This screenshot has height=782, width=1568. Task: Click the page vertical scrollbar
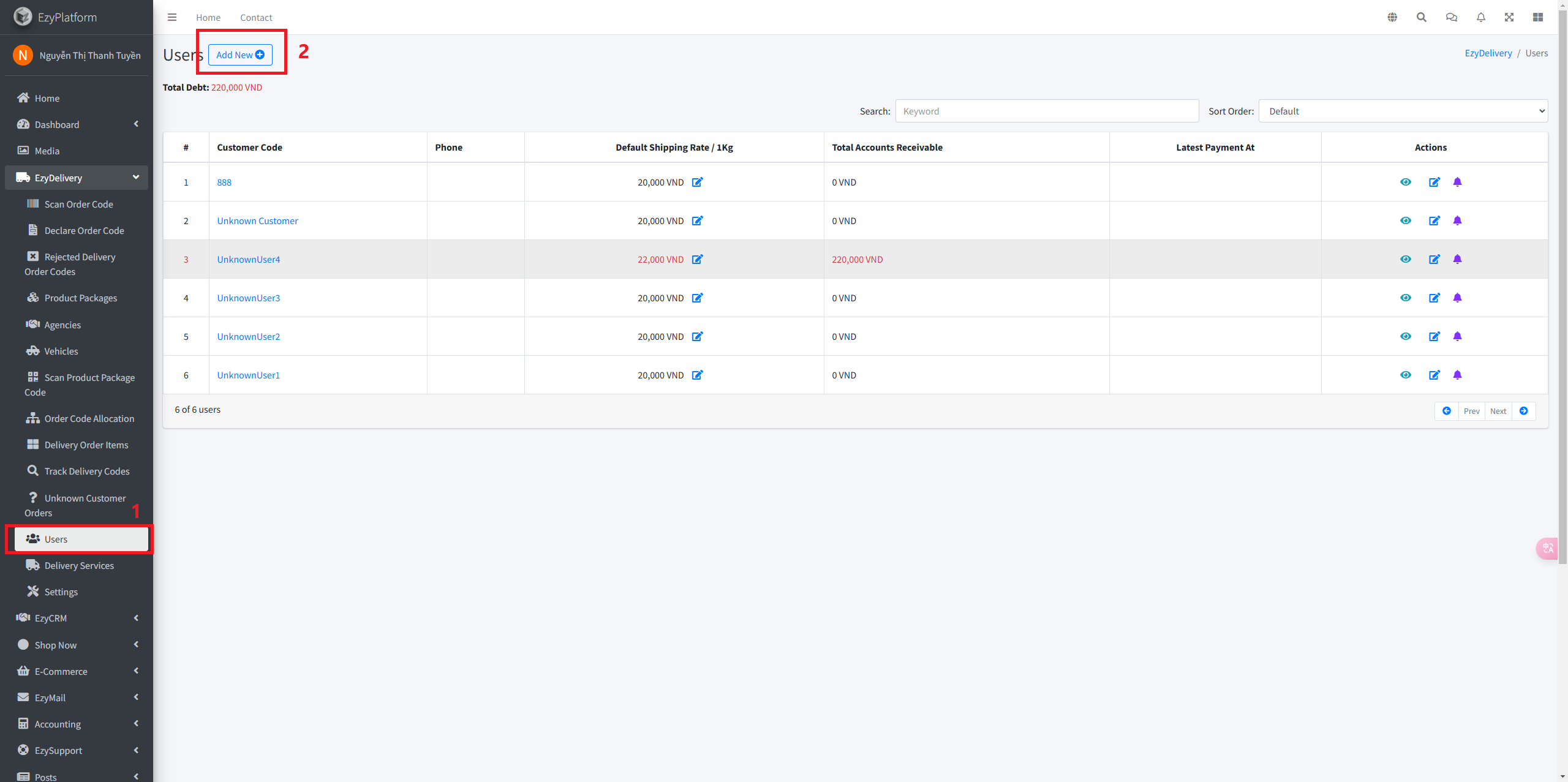coord(1562,288)
